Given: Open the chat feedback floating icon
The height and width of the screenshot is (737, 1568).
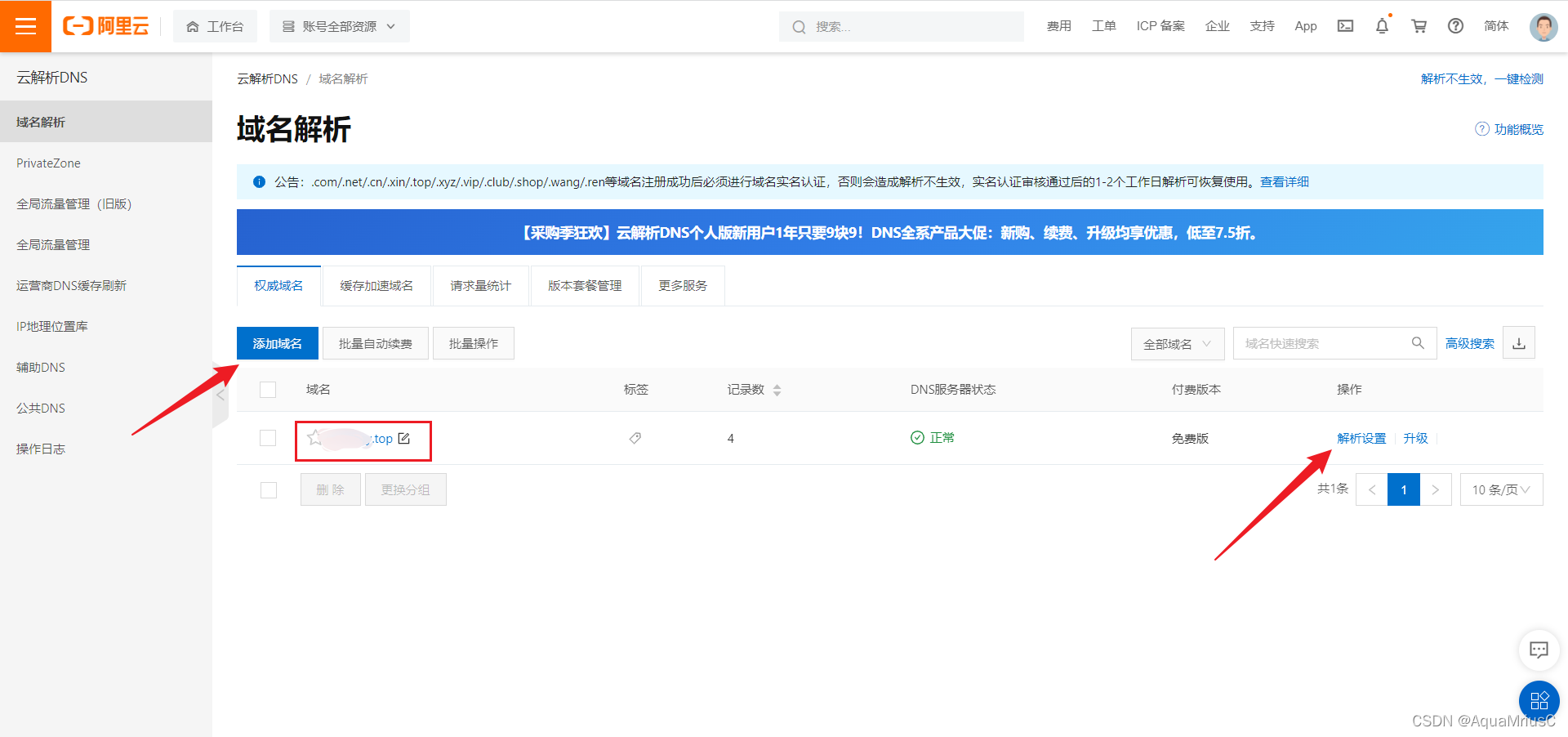Looking at the screenshot, I should 1539,650.
